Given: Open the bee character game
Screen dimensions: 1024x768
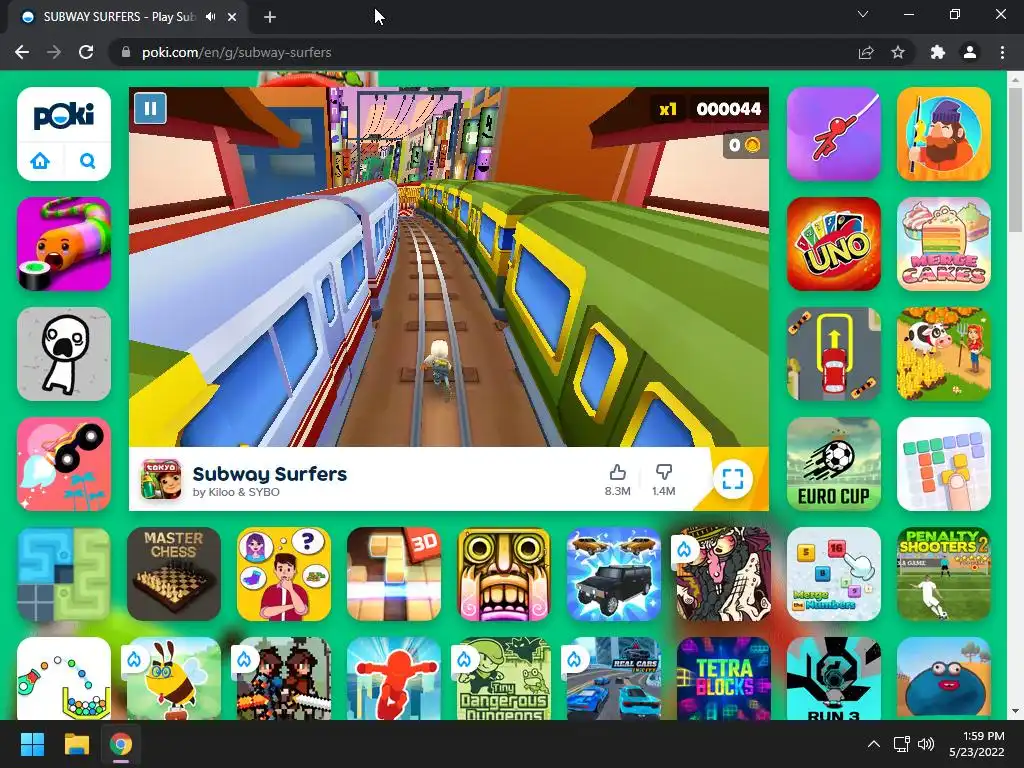Looking at the screenshot, I should point(174,679).
